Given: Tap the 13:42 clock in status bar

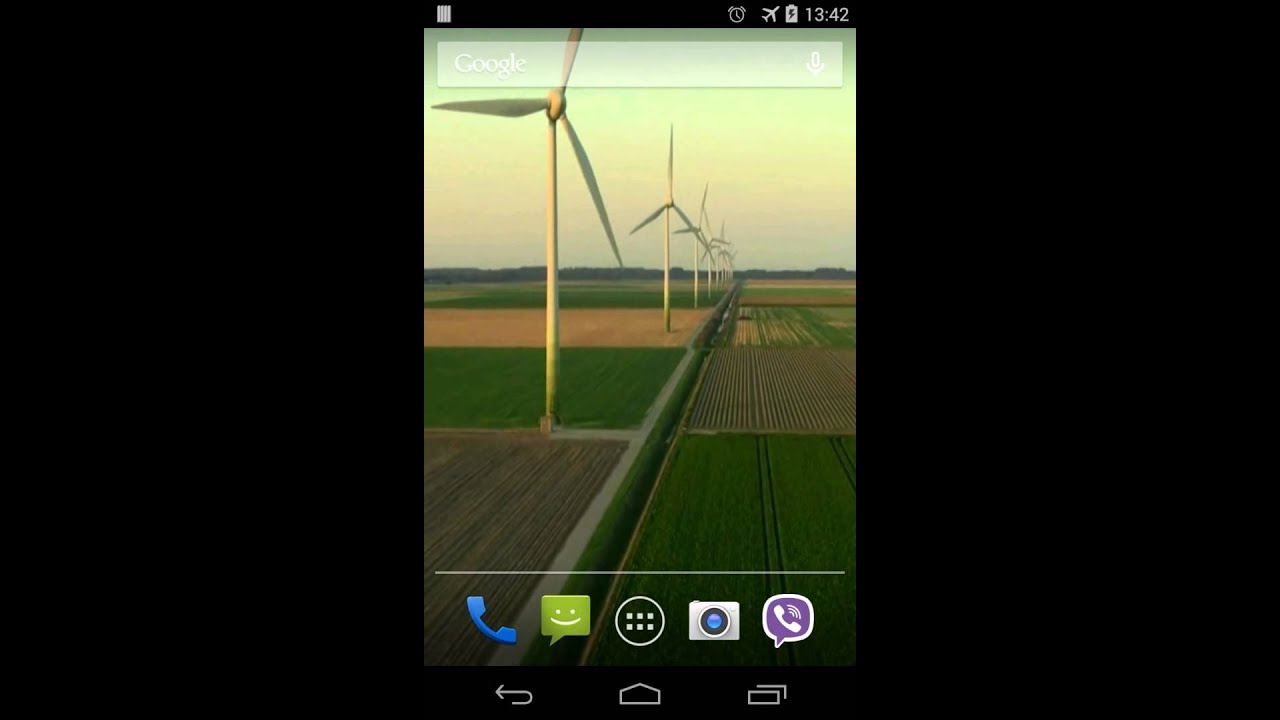Looking at the screenshot, I should [827, 15].
